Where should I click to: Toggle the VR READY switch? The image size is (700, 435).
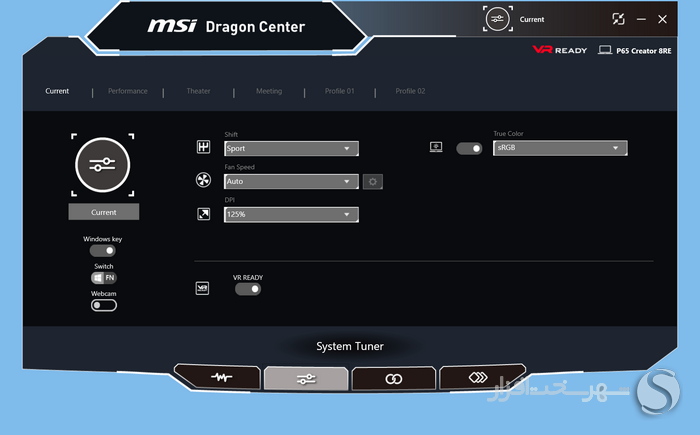tap(248, 289)
